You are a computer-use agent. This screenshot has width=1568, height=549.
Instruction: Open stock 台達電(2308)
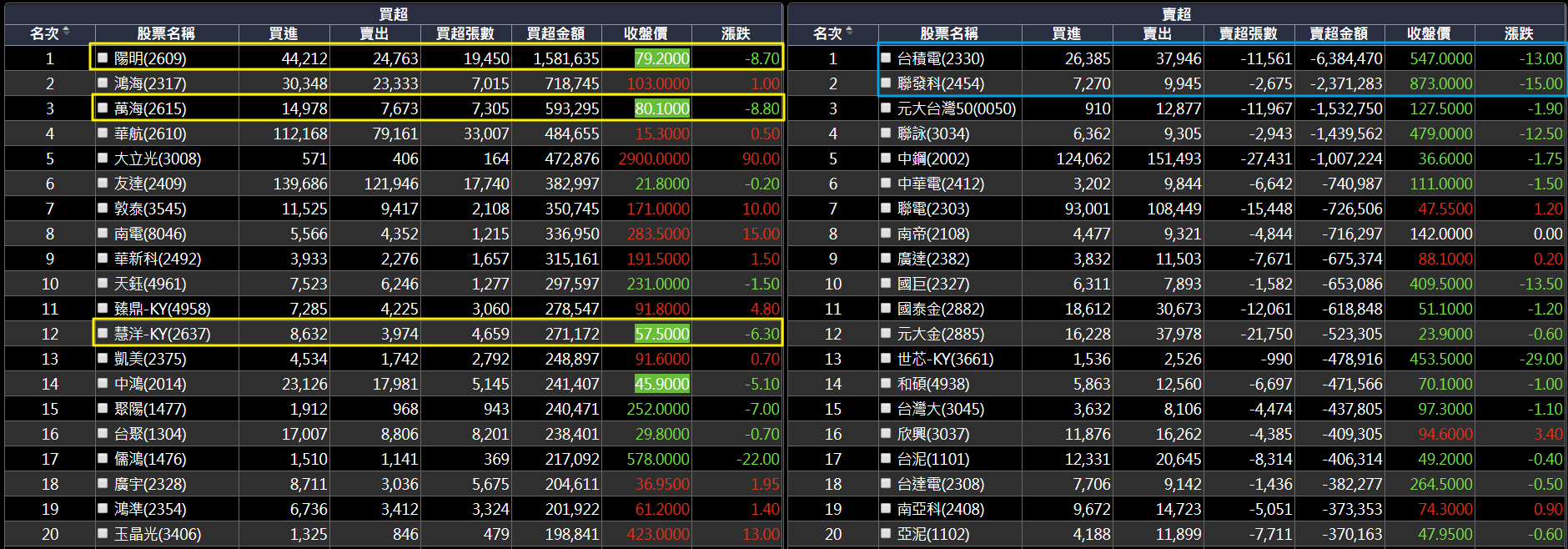pyautogui.click(x=941, y=484)
